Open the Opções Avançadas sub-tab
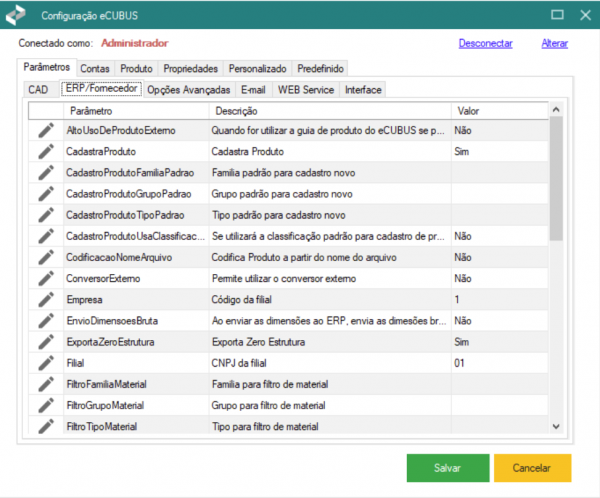Viewport: 600px width, 498px height. [189, 90]
